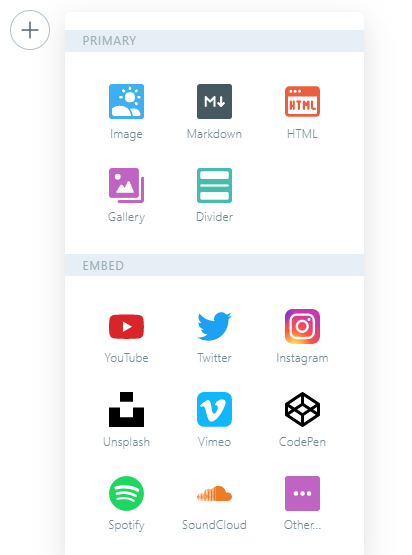Select the SoundCloud text label

[x=214, y=525]
